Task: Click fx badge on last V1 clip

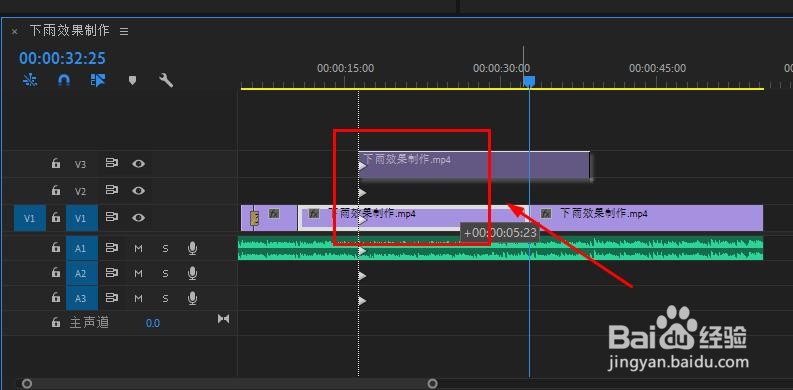Action: click(x=546, y=213)
